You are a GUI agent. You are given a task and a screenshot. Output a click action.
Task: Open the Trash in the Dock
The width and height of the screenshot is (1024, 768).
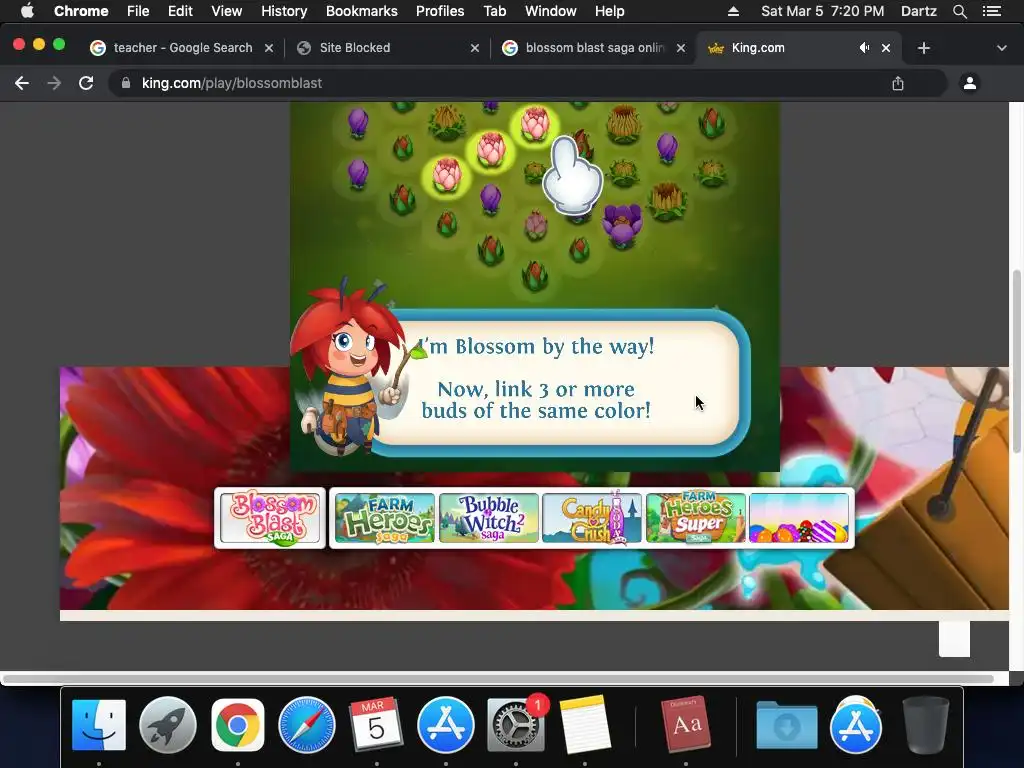click(x=925, y=725)
